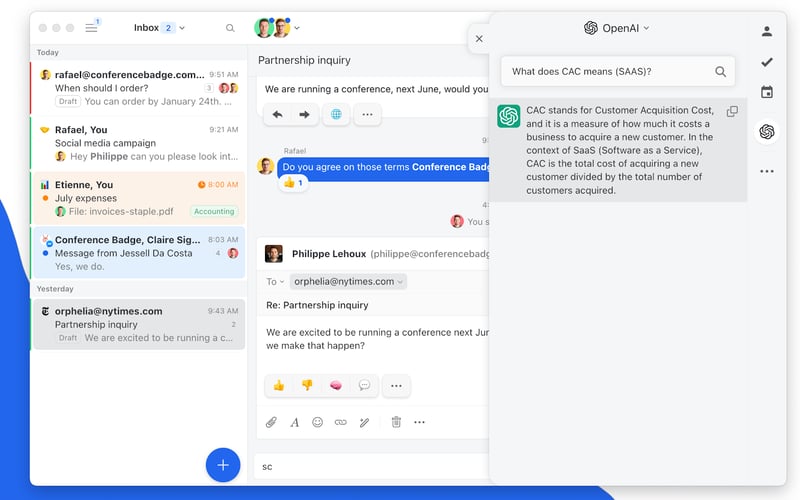Click the chat message input field
This screenshot has width=800, height=500.
click(x=371, y=467)
